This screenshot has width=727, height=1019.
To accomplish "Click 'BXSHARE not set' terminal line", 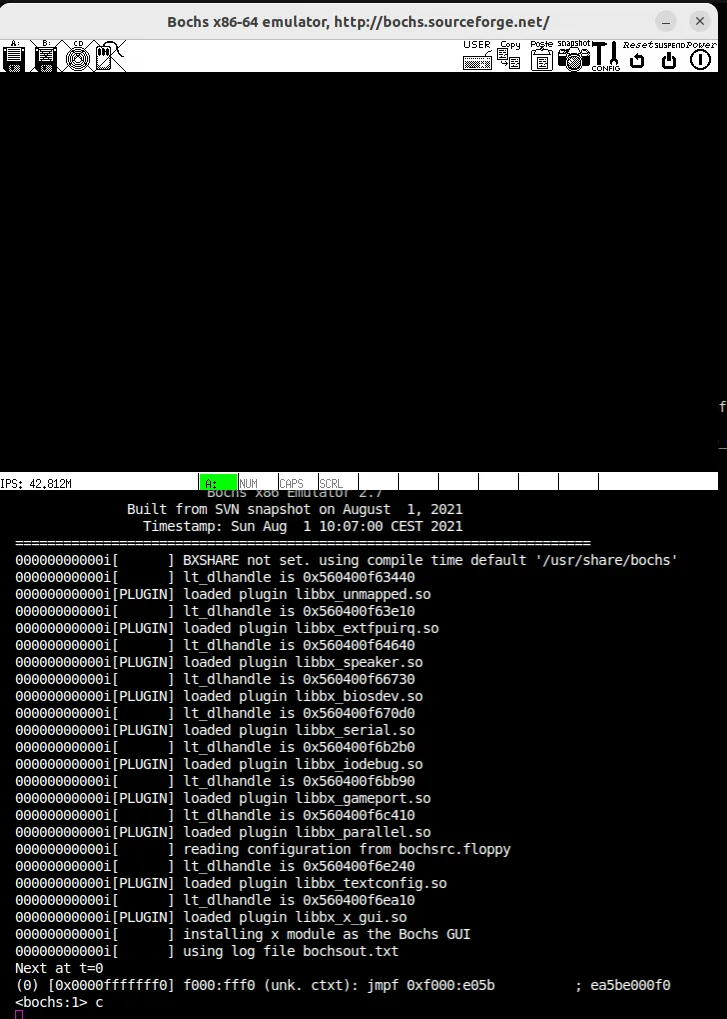I will coord(346,560).
